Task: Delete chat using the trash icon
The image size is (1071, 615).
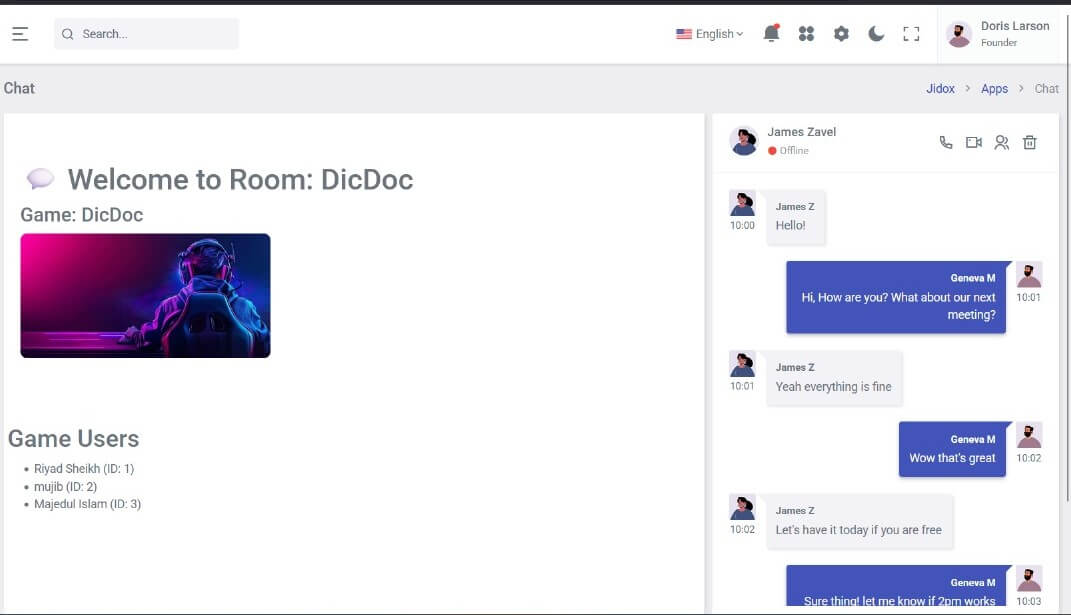Action: click(x=1029, y=143)
